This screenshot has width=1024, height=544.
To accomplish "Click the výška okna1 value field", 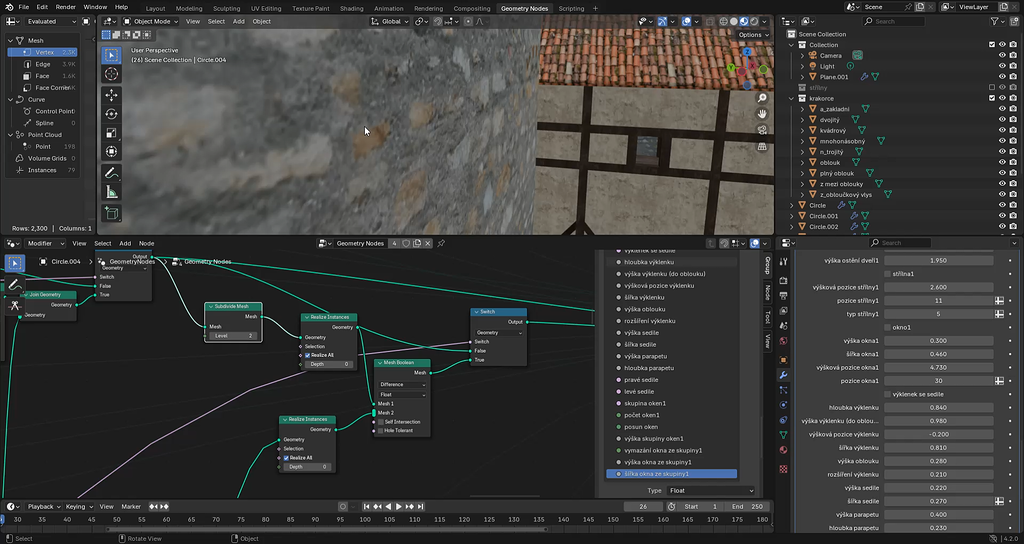I will pyautogui.click(x=938, y=340).
